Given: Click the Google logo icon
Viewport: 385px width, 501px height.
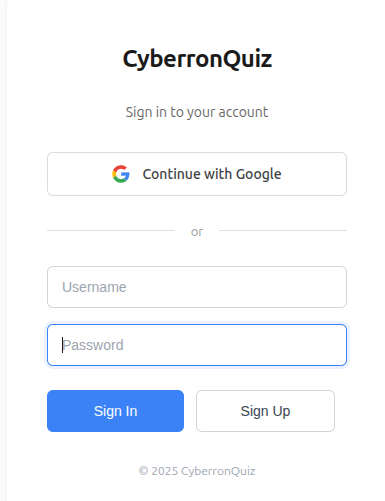Looking at the screenshot, I should click(121, 174).
